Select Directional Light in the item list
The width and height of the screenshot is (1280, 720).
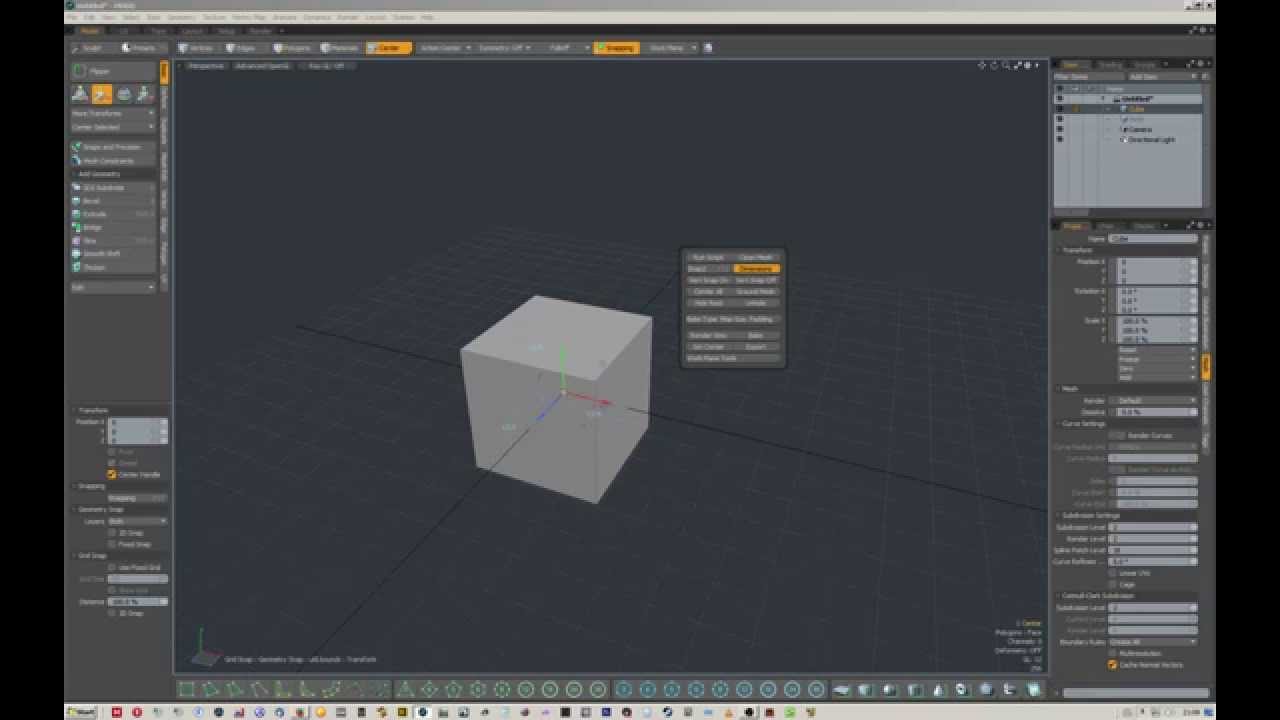click(x=1151, y=140)
